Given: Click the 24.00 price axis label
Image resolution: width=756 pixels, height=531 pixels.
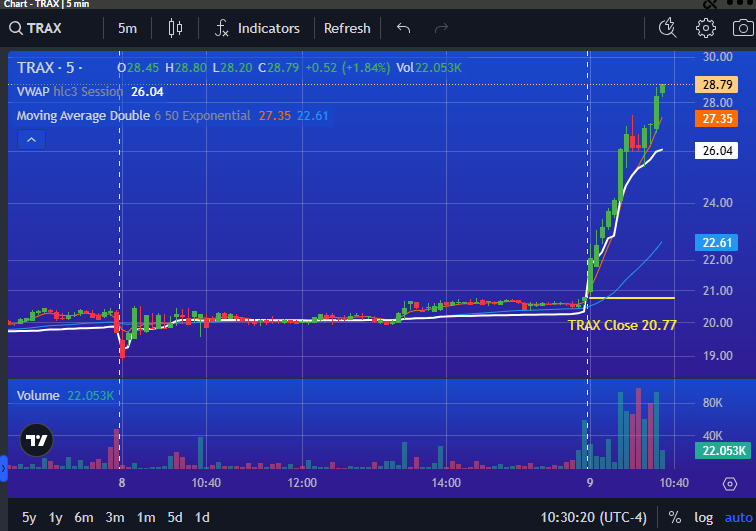Looking at the screenshot, I should pos(717,203).
